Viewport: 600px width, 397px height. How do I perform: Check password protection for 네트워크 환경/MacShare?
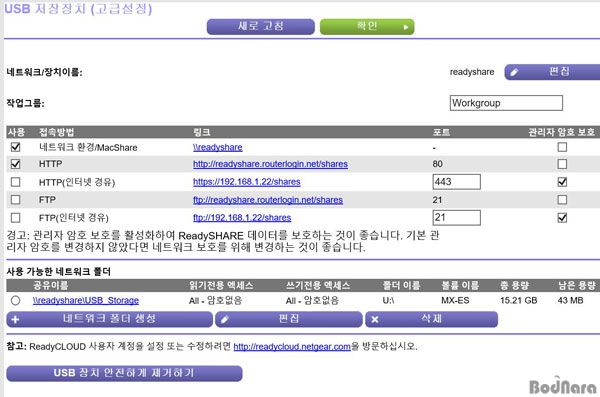[562, 147]
